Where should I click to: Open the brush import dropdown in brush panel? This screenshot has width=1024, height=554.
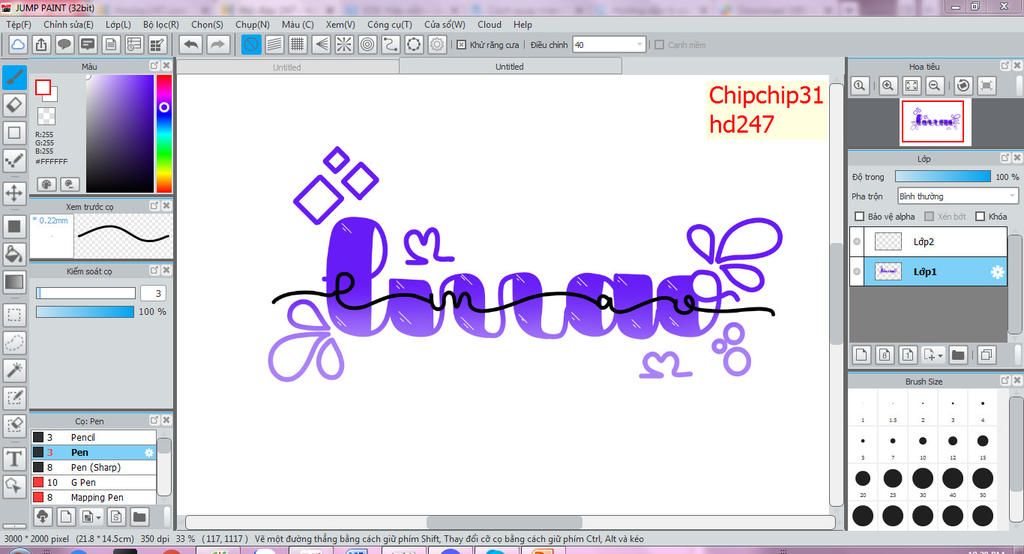pos(99,517)
